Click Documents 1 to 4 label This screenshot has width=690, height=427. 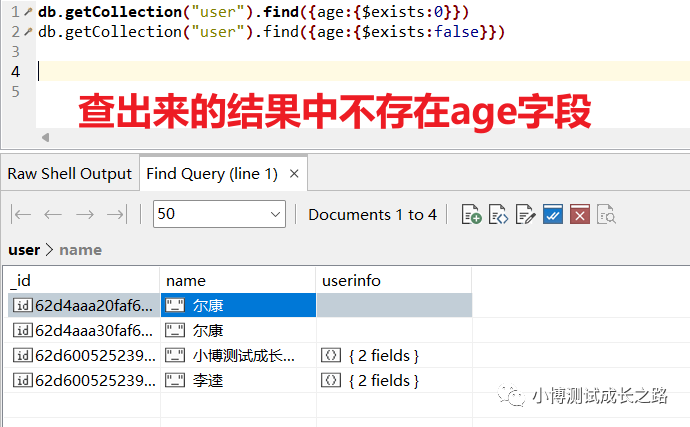(x=372, y=214)
